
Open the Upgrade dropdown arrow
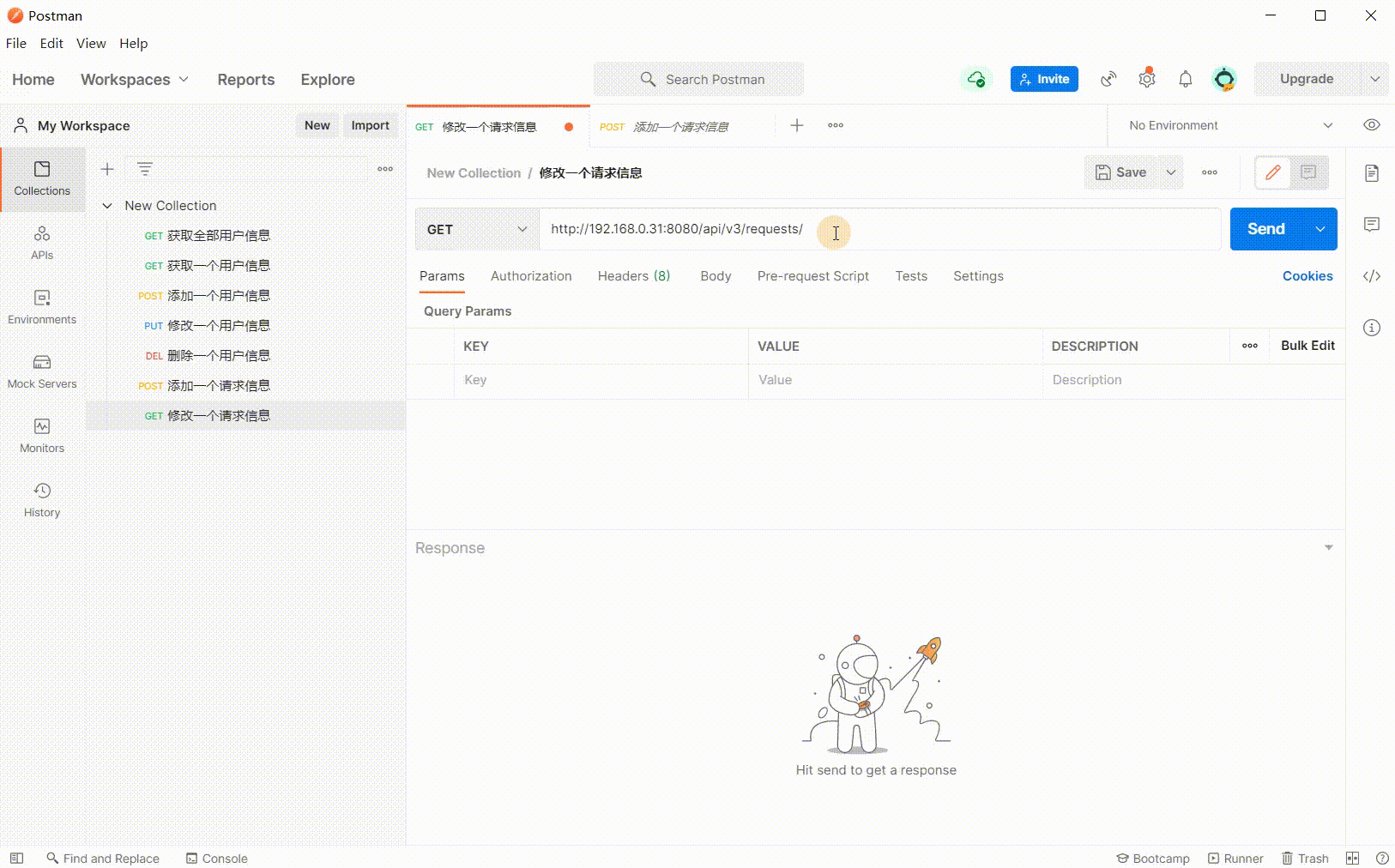pyautogui.click(x=1374, y=79)
